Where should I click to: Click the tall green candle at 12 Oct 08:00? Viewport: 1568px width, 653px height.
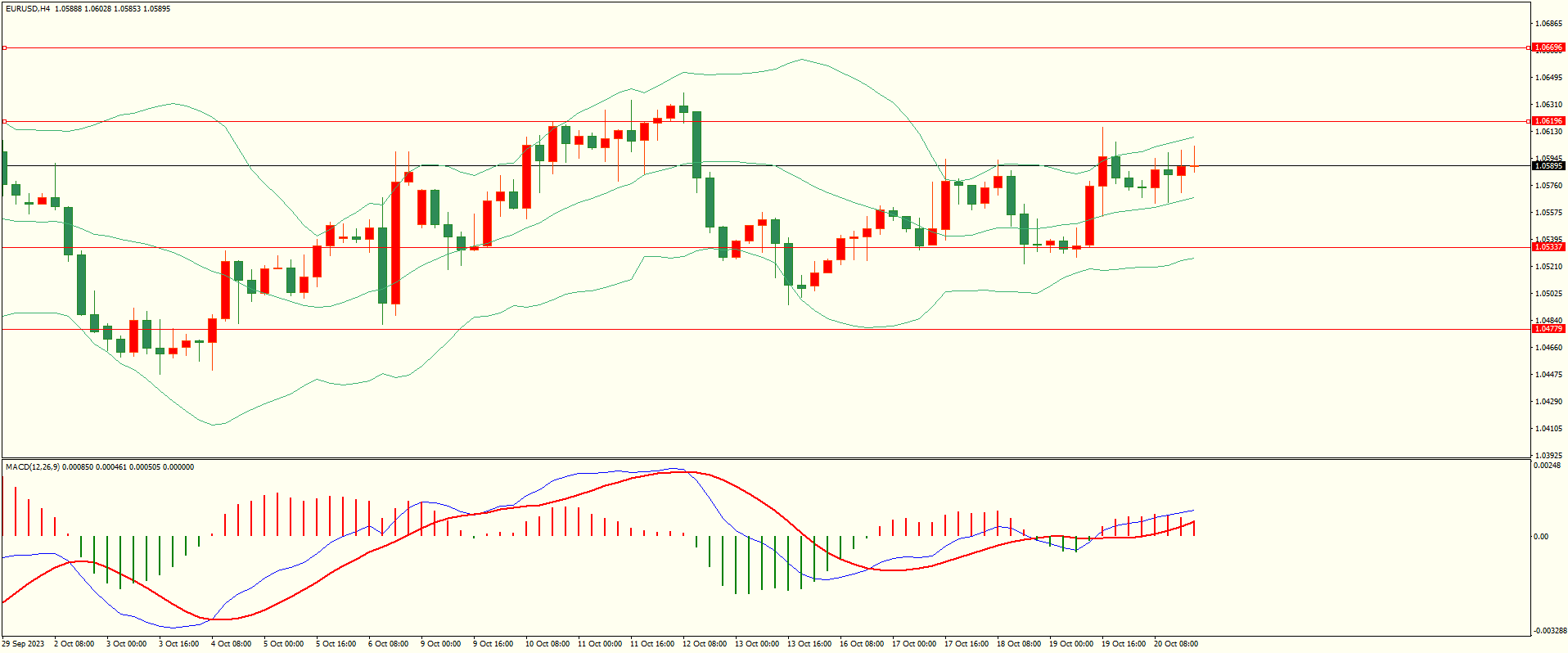tap(696, 145)
